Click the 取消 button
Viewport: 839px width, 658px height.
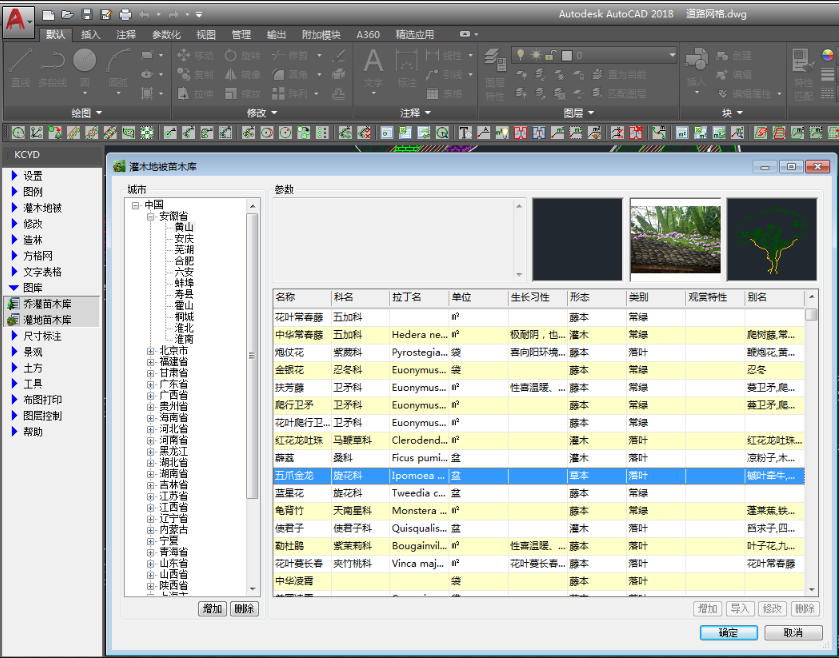click(x=793, y=633)
